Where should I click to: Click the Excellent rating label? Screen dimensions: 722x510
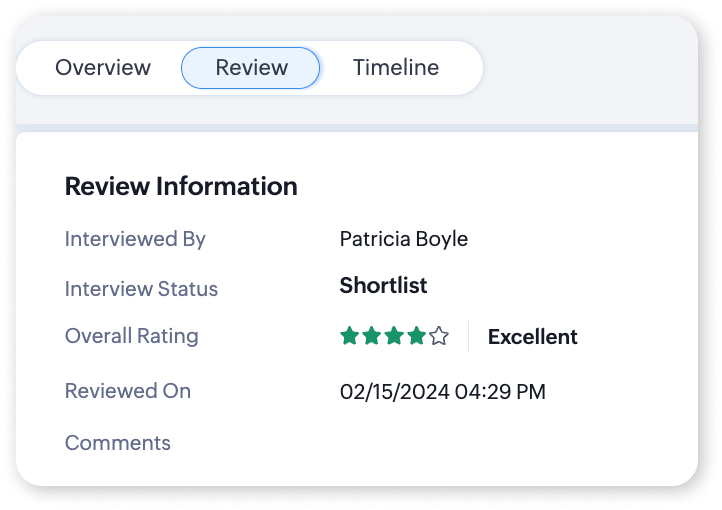pyautogui.click(x=532, y=337)
